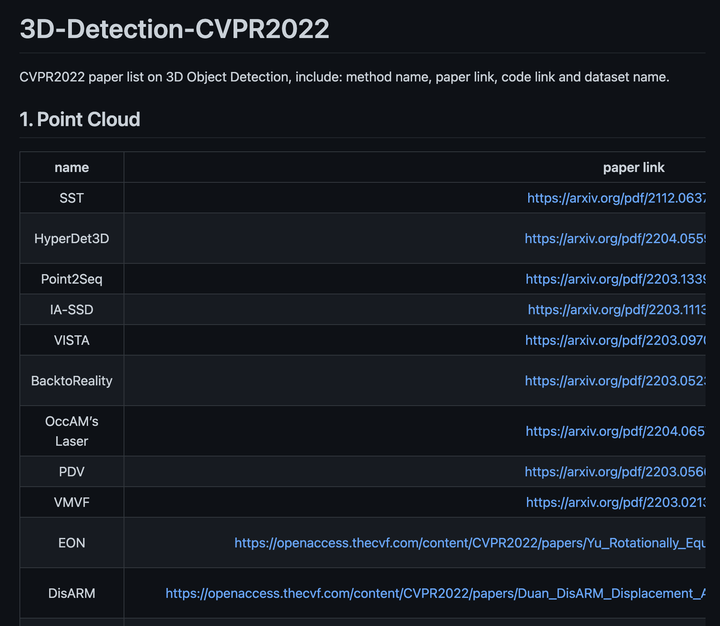This screenshot has width=720, height=626.
Task: Open the EON openaccess.thecvf.com link
Action: (470, 543)
